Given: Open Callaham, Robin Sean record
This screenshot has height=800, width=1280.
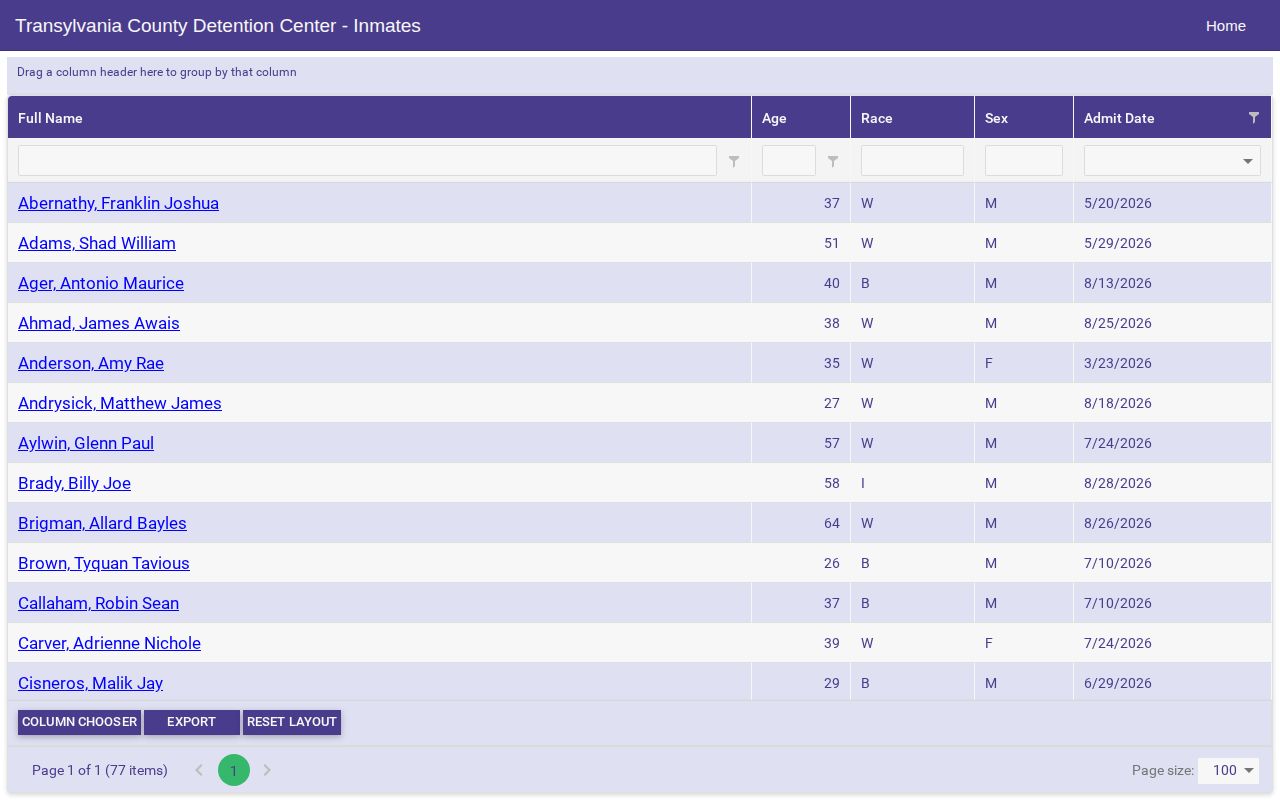Looking at the screenshot, I should click(x=98, y=603).
